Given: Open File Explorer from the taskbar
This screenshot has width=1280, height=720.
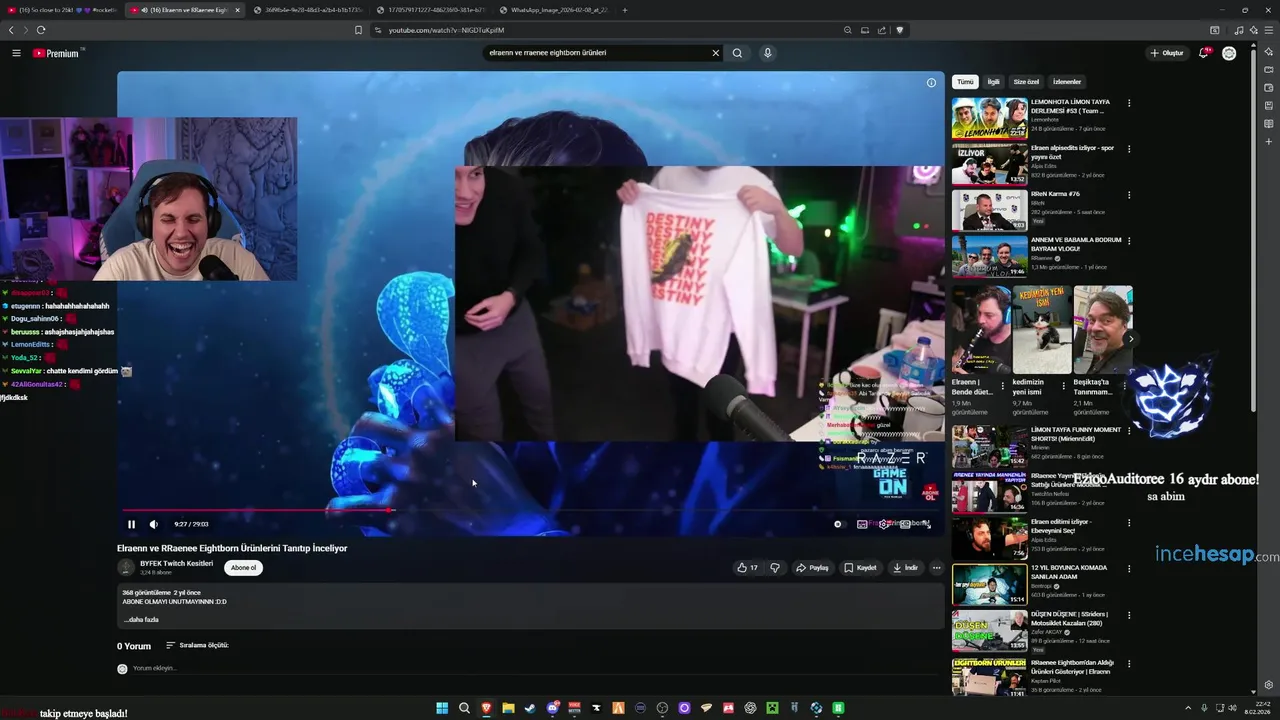Looking at the screenshot, I should tap(508, 708).
